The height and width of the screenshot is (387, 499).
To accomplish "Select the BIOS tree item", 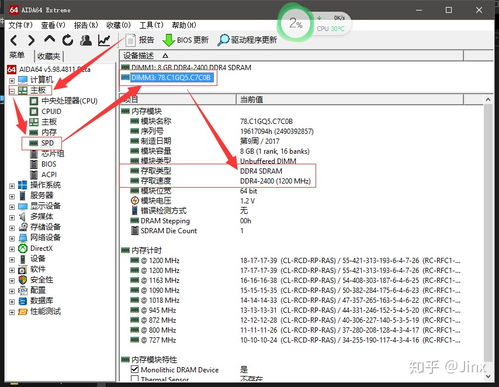I will click(49, 164).
